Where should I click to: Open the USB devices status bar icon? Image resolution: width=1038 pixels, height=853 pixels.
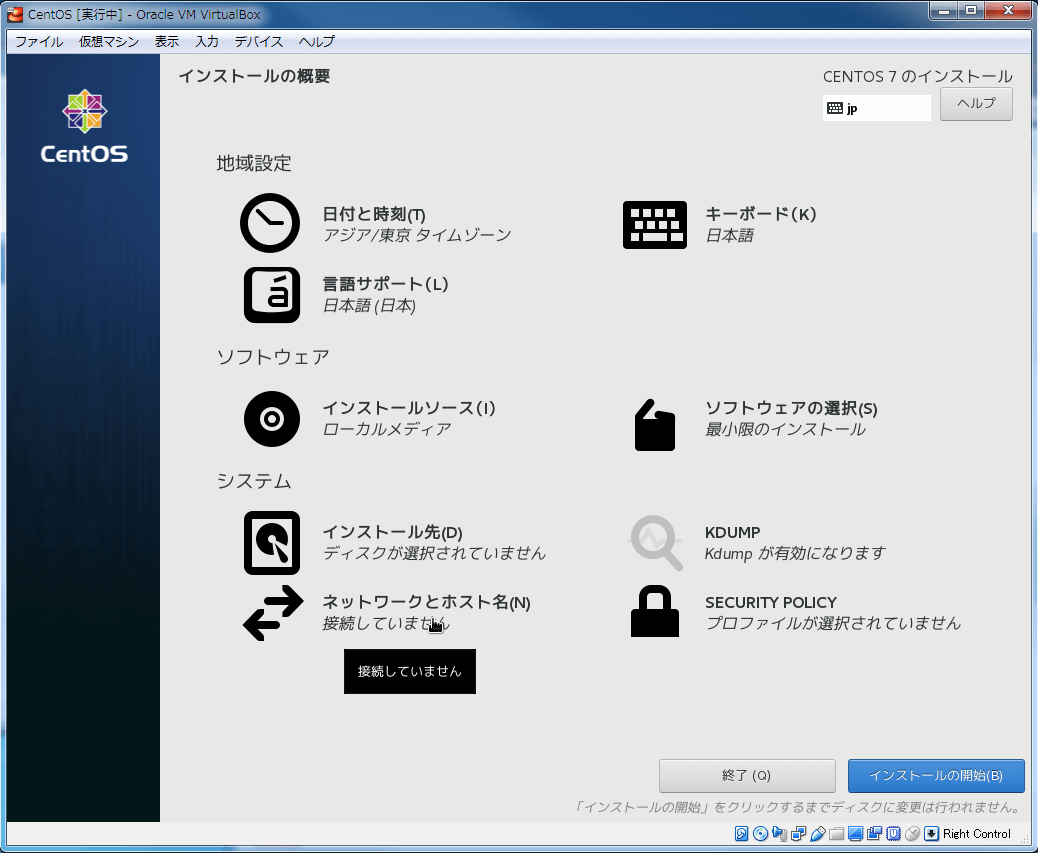[816, 833]
